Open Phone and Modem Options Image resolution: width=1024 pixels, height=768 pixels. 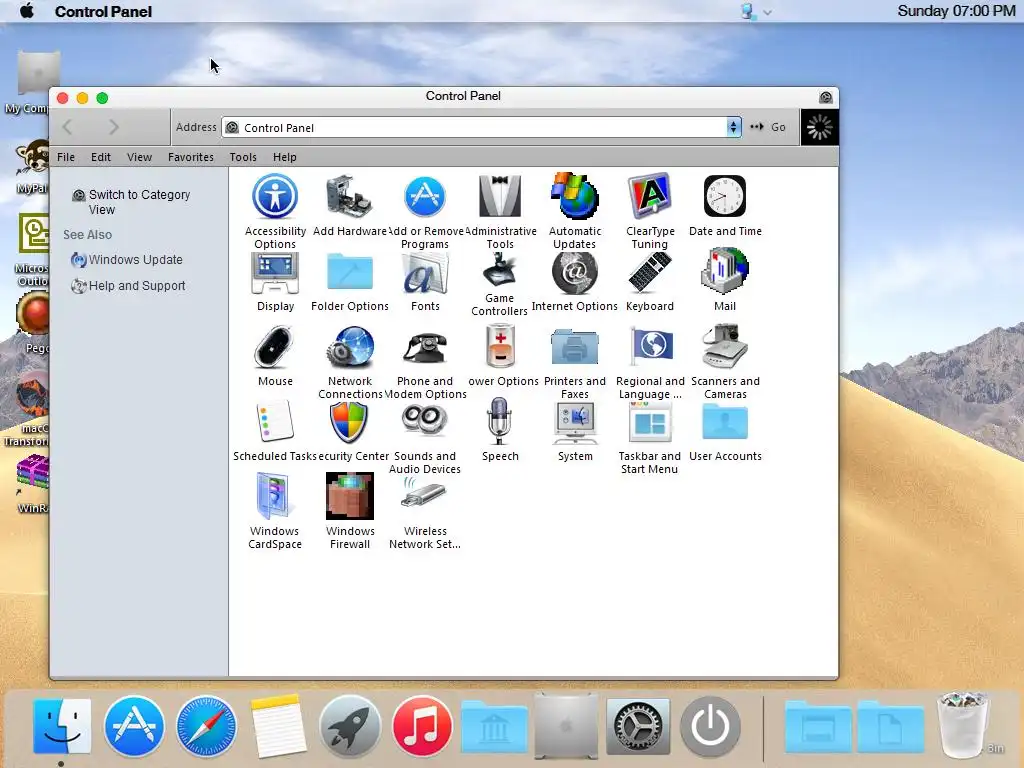tap(424, 347)
